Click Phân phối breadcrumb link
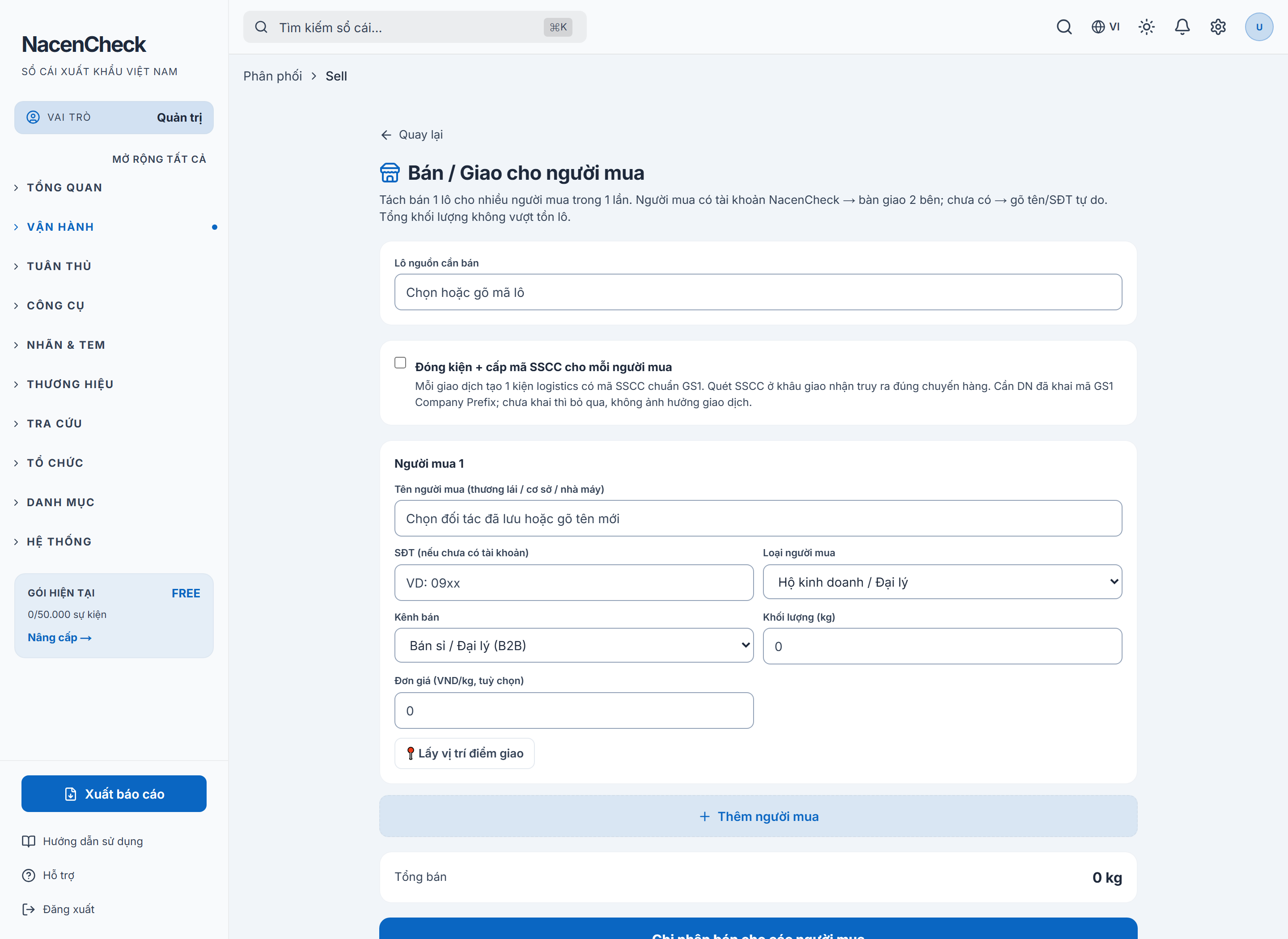The height and width of the screenshot is (939, 1288). click(x=272, y=76)
